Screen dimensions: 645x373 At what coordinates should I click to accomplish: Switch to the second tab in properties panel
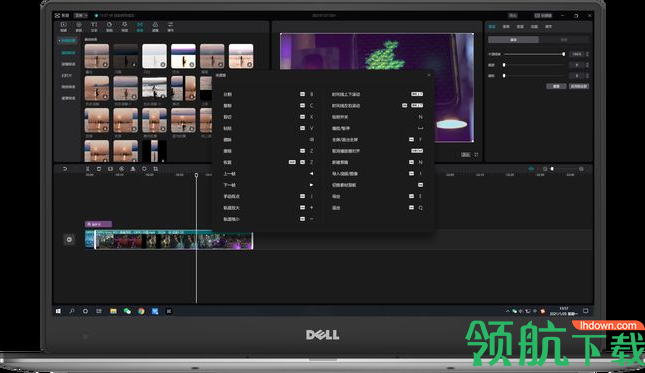pos(506,26)
